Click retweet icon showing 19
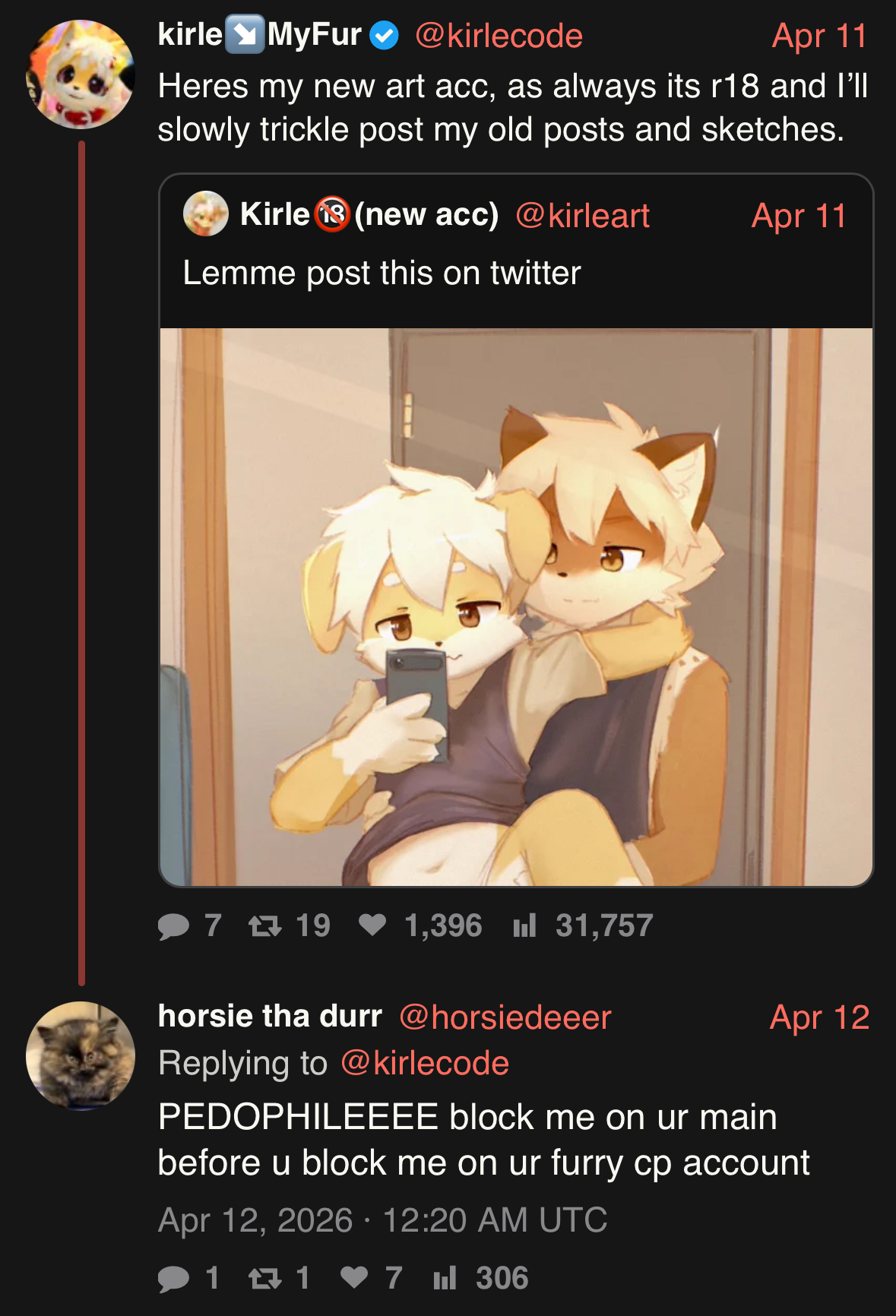The image size is (896, 1316). [265, 926]
